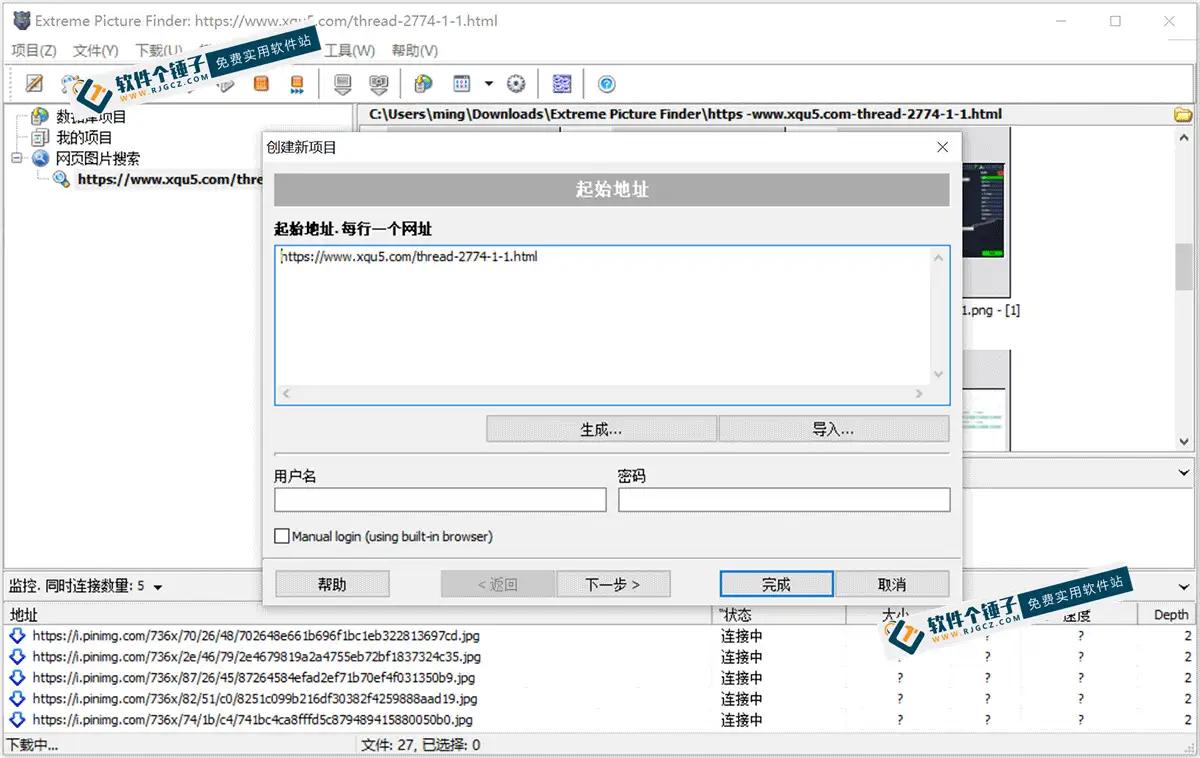This screenshot has height=758, width=1200.
Task: Click the app icon in the title bar
Action: click(20, 20)
